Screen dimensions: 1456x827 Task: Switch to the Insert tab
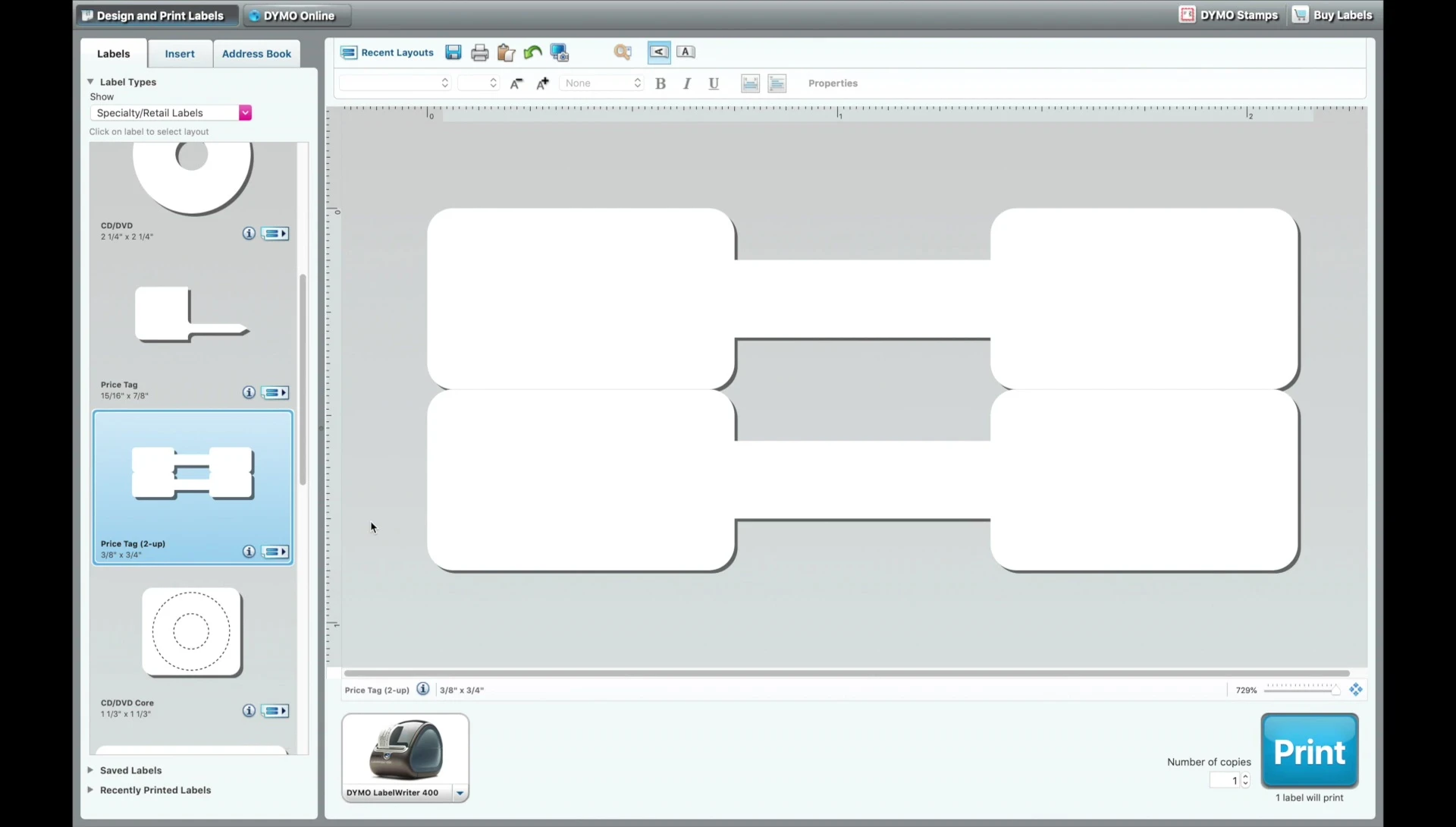click(180, 54)
